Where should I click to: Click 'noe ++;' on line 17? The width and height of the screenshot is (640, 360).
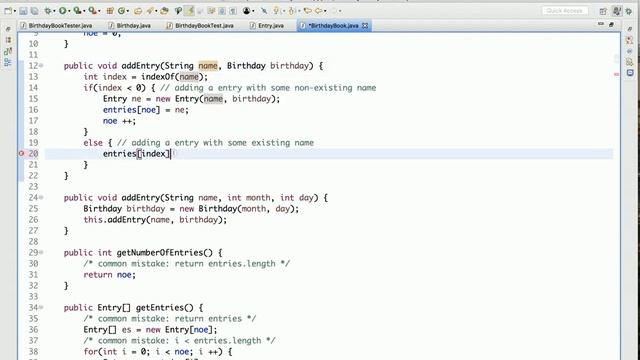[119, 121]
